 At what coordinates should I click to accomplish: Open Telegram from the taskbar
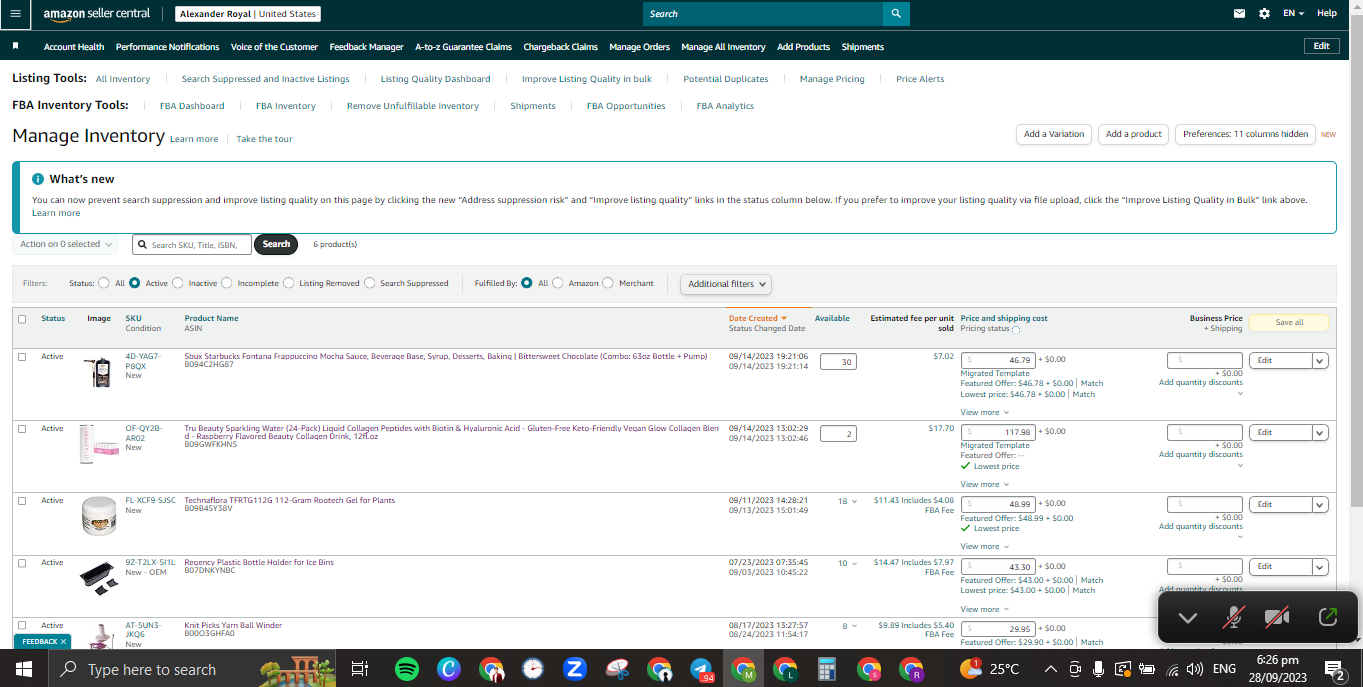(701, 669)
